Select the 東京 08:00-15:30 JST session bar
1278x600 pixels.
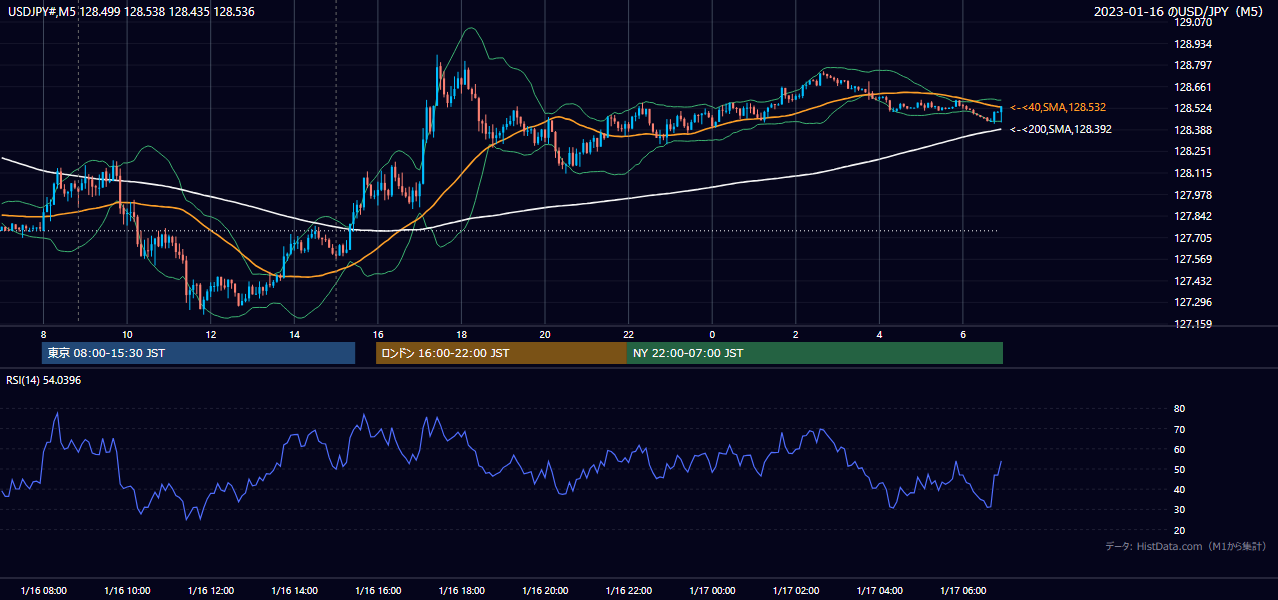pyautogui.click(x=198, y=353)
